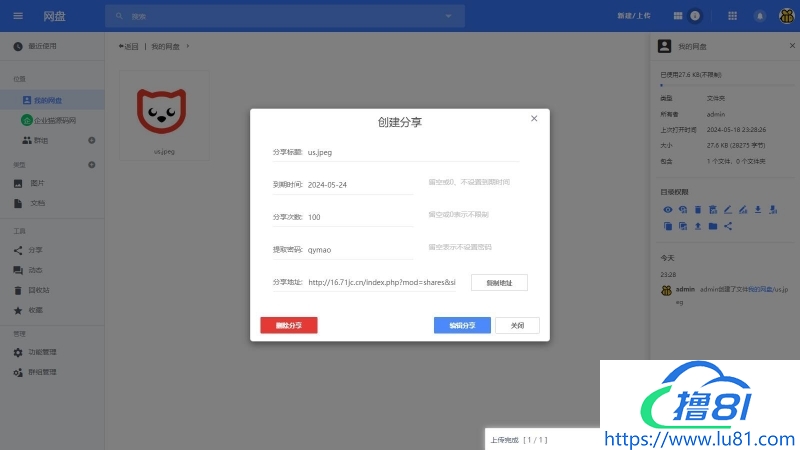Viewport: 800px width, 450px height.
Task: Open the hamburger menu icon at top left
Action: (x=18, y=16)
